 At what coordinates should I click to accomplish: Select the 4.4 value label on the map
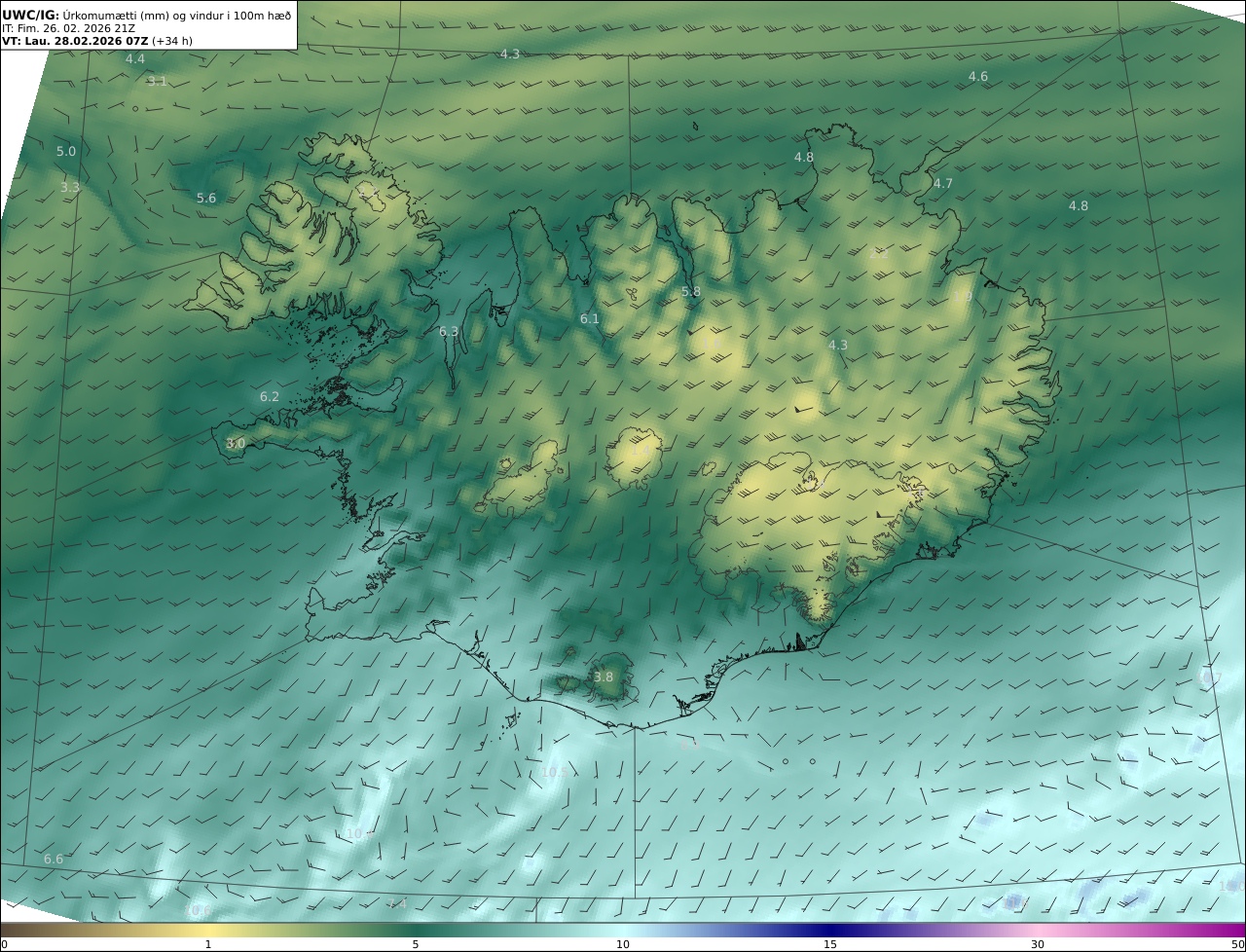pos(135,59)
